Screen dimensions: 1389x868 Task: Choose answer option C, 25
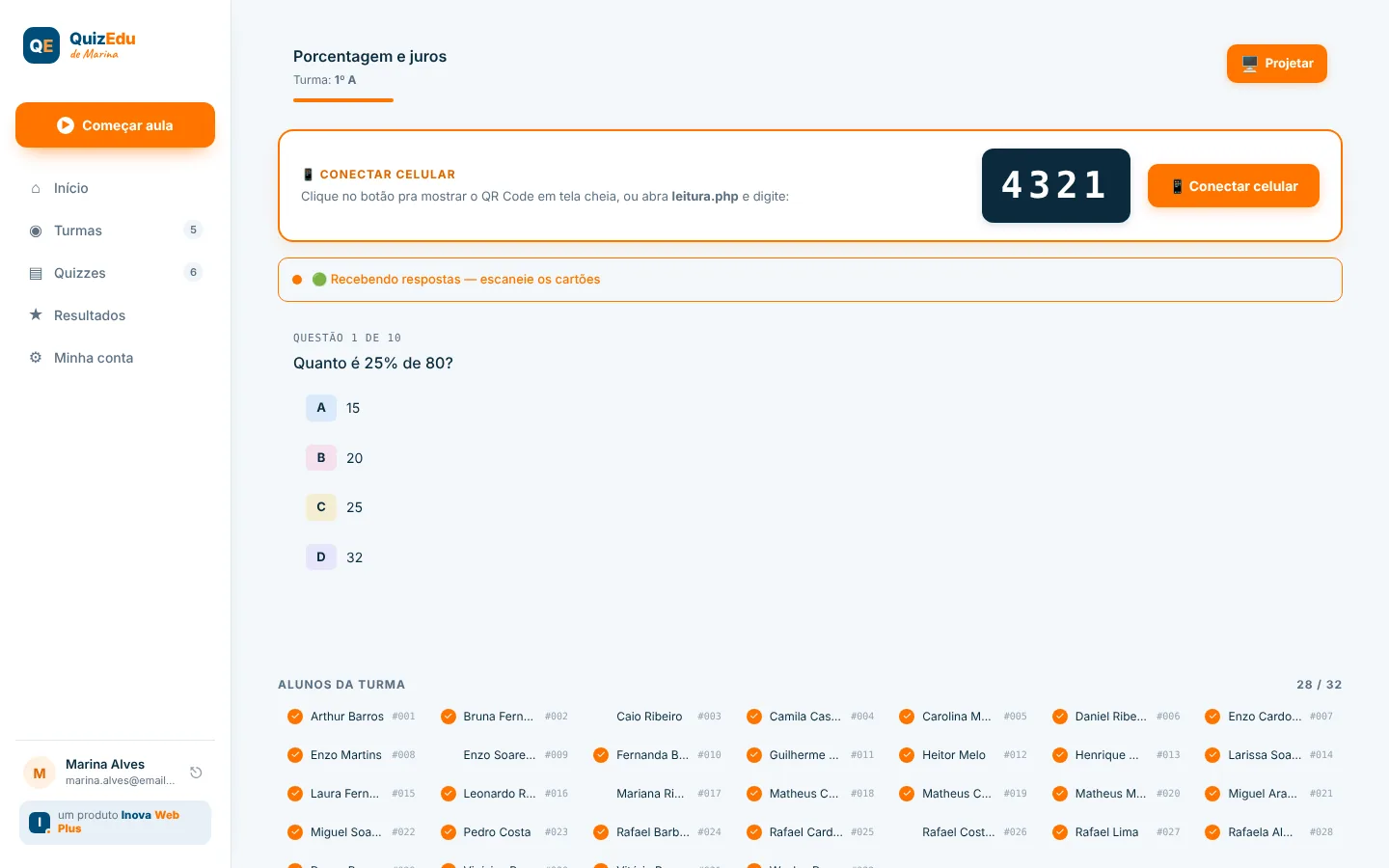[335, 507]
